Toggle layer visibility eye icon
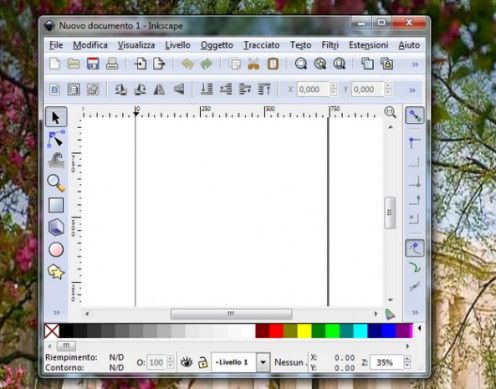 pos(186,362)
